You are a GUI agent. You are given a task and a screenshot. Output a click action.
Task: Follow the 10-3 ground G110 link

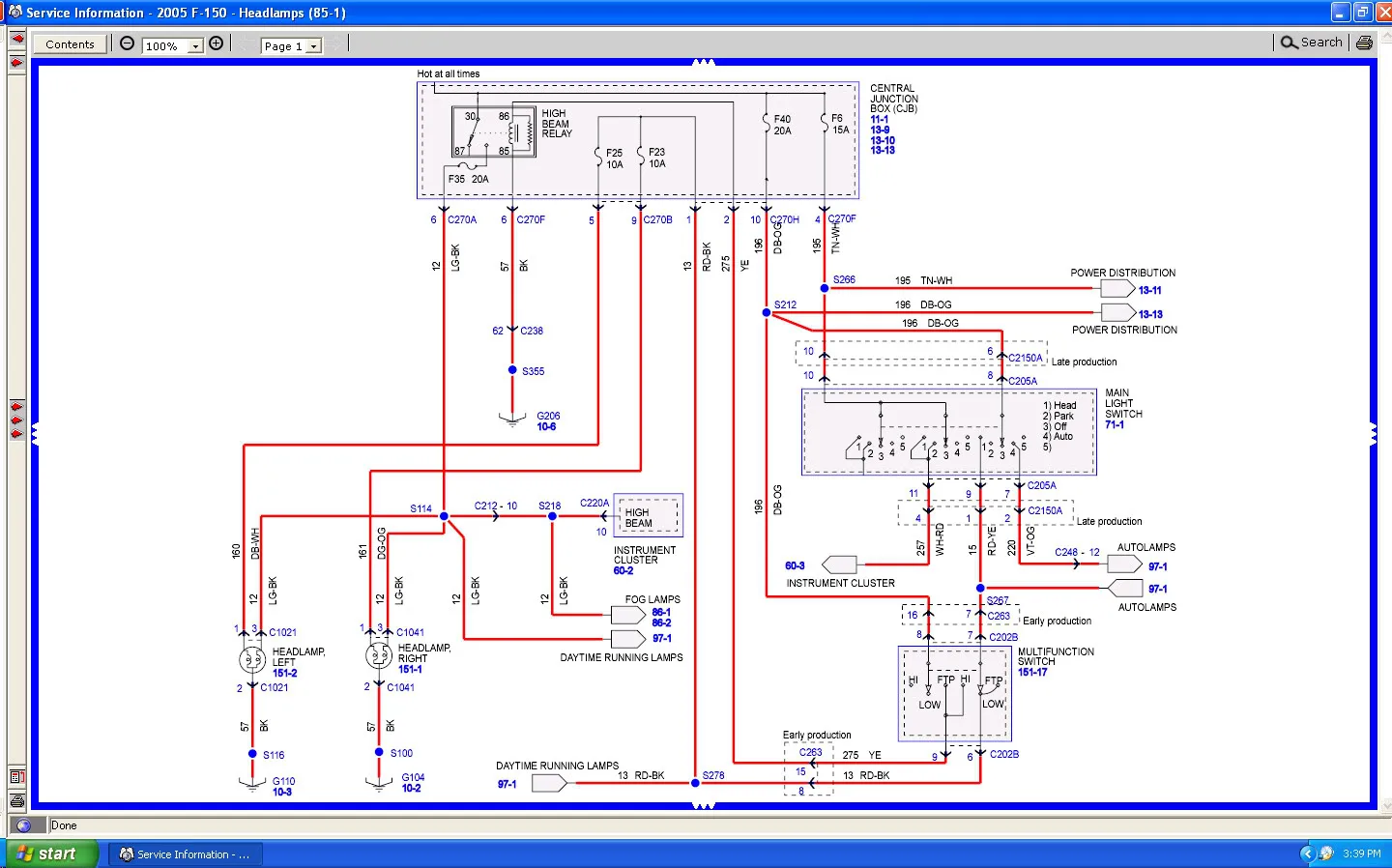point(281,792)
